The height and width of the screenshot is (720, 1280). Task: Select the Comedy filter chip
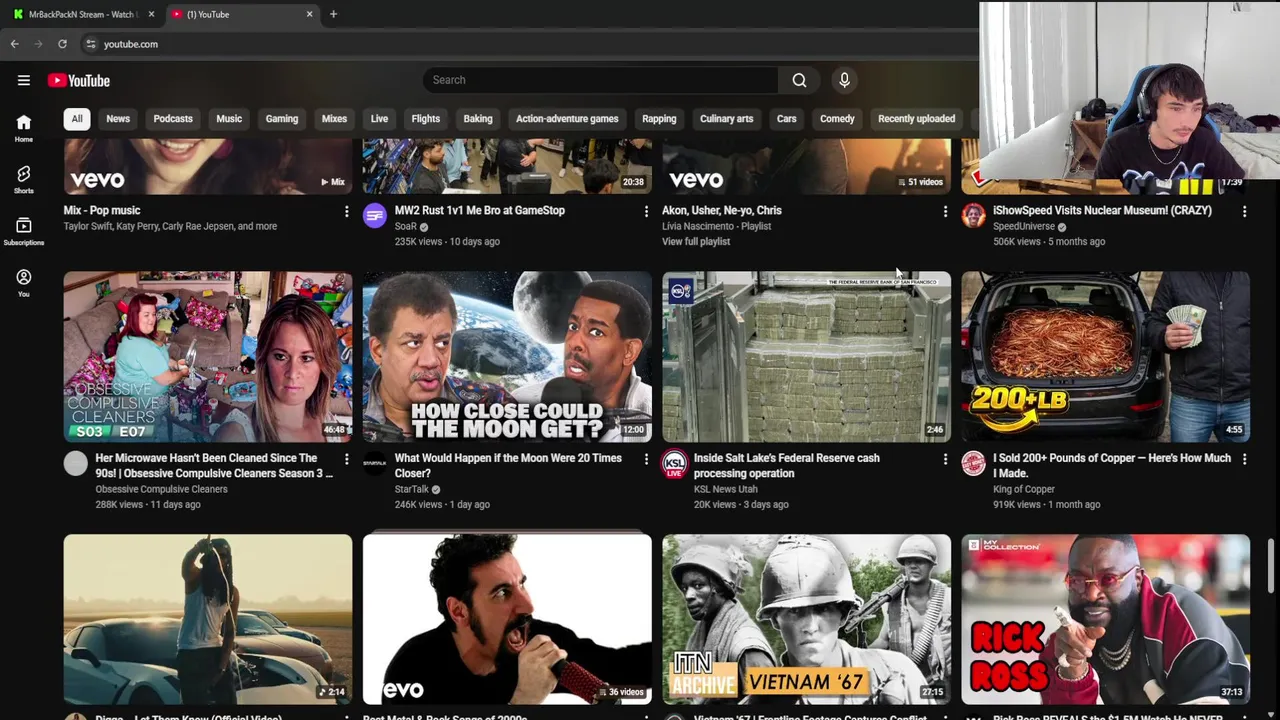837,119
